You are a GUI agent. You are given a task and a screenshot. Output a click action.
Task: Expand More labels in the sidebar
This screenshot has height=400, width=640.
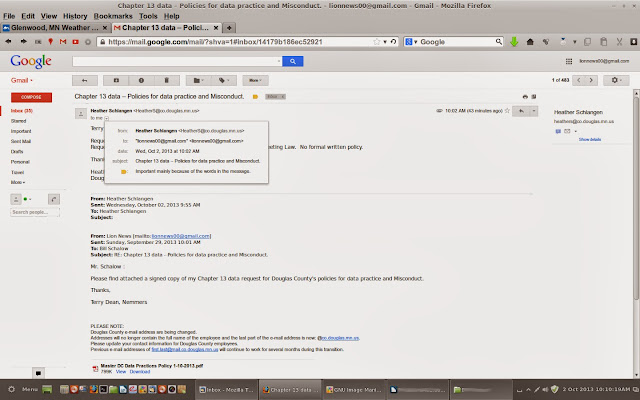(18, 182)
